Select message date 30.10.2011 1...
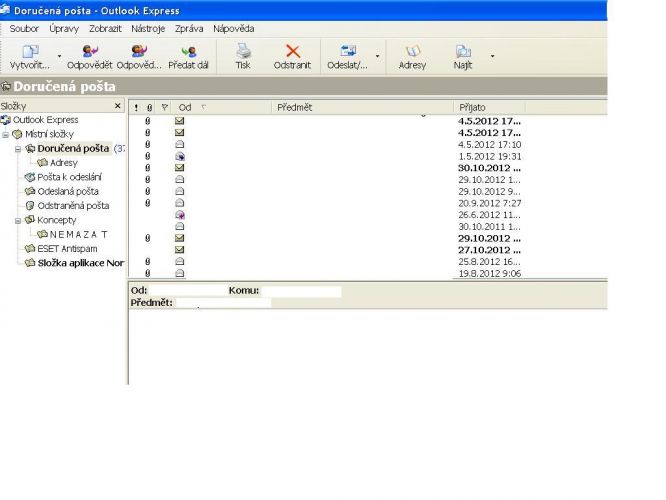The height and width of the screenshot is (500, 666). (x=489, y=227)
